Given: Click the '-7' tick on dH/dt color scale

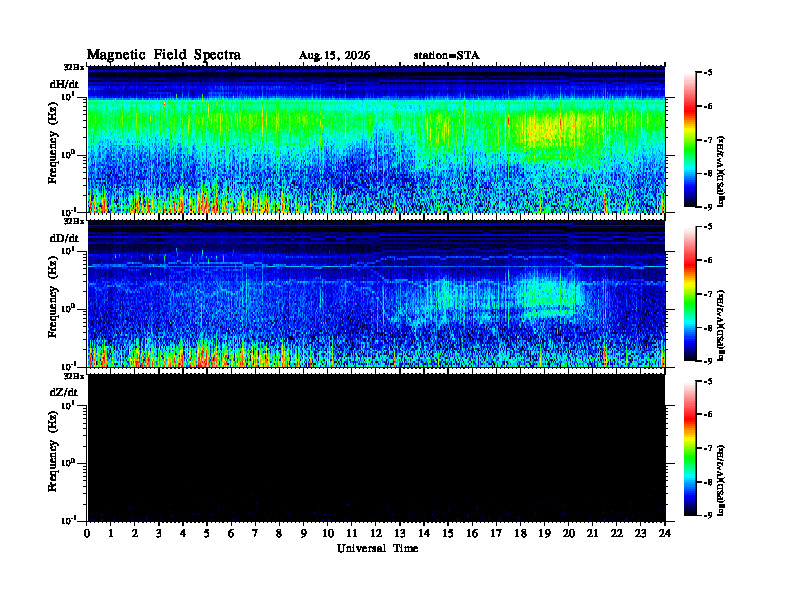Looking at the screenshot, I should (x=708, y=140).
